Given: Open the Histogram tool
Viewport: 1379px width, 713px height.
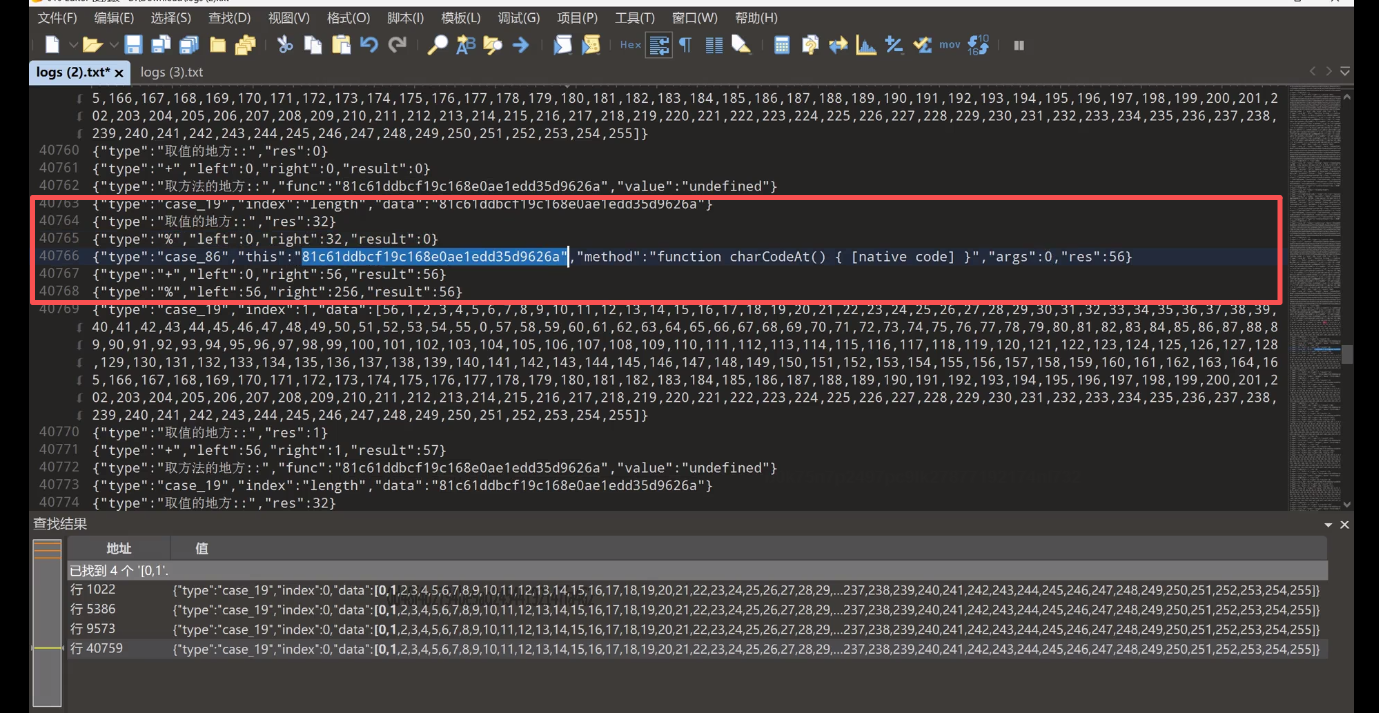Looking at the screenshot, I should pos(866,45).
